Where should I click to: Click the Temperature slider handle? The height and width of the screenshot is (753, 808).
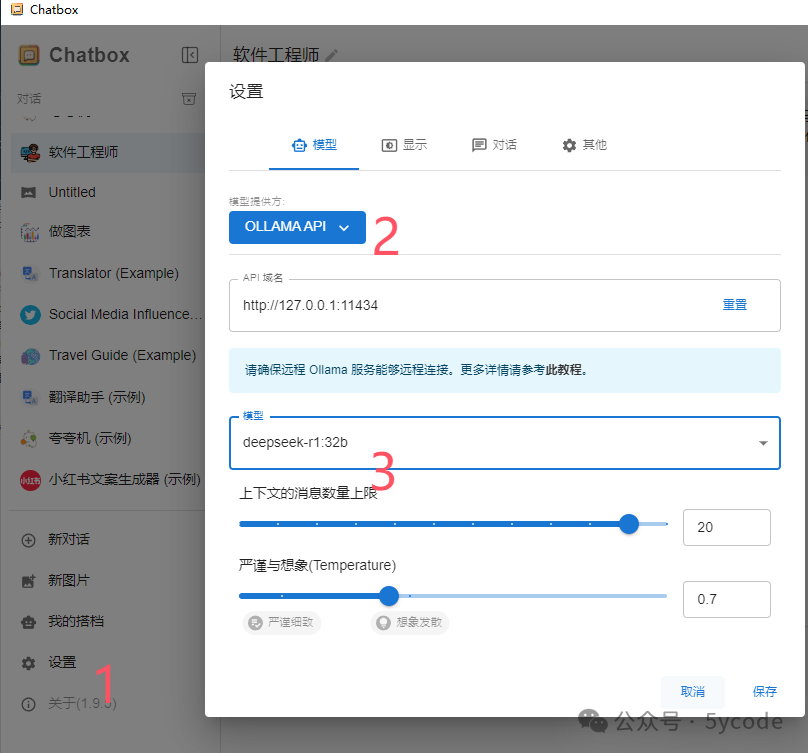(389, 596)
